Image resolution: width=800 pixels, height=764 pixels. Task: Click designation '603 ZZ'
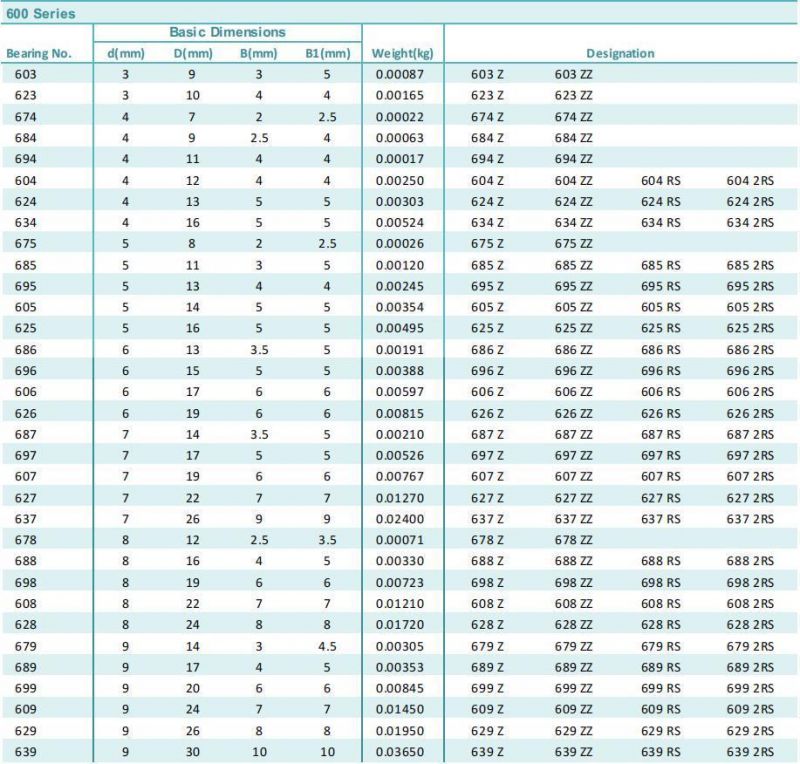pos(573,75)
